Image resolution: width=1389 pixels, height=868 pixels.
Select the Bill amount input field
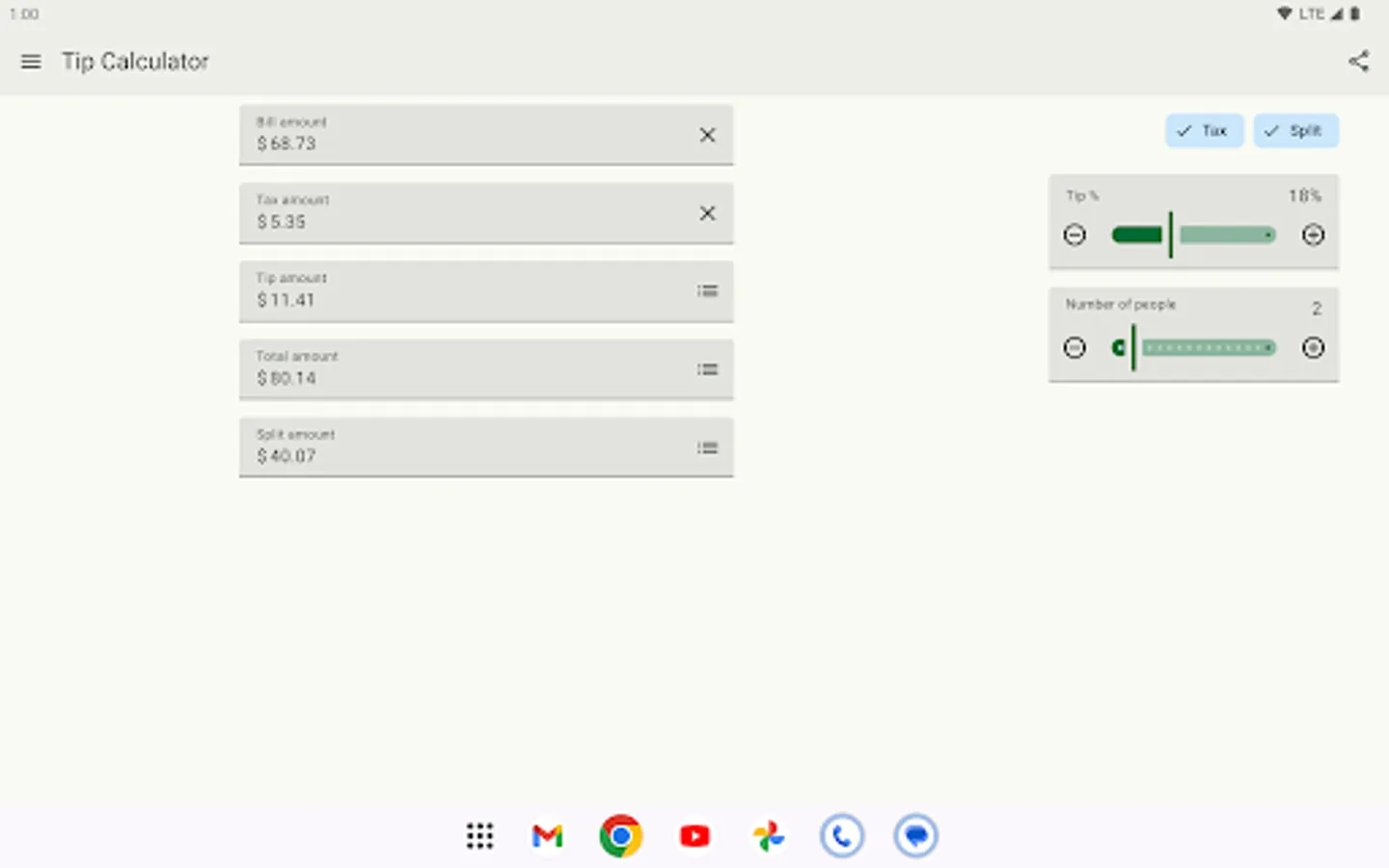click(x=434, y=143)
